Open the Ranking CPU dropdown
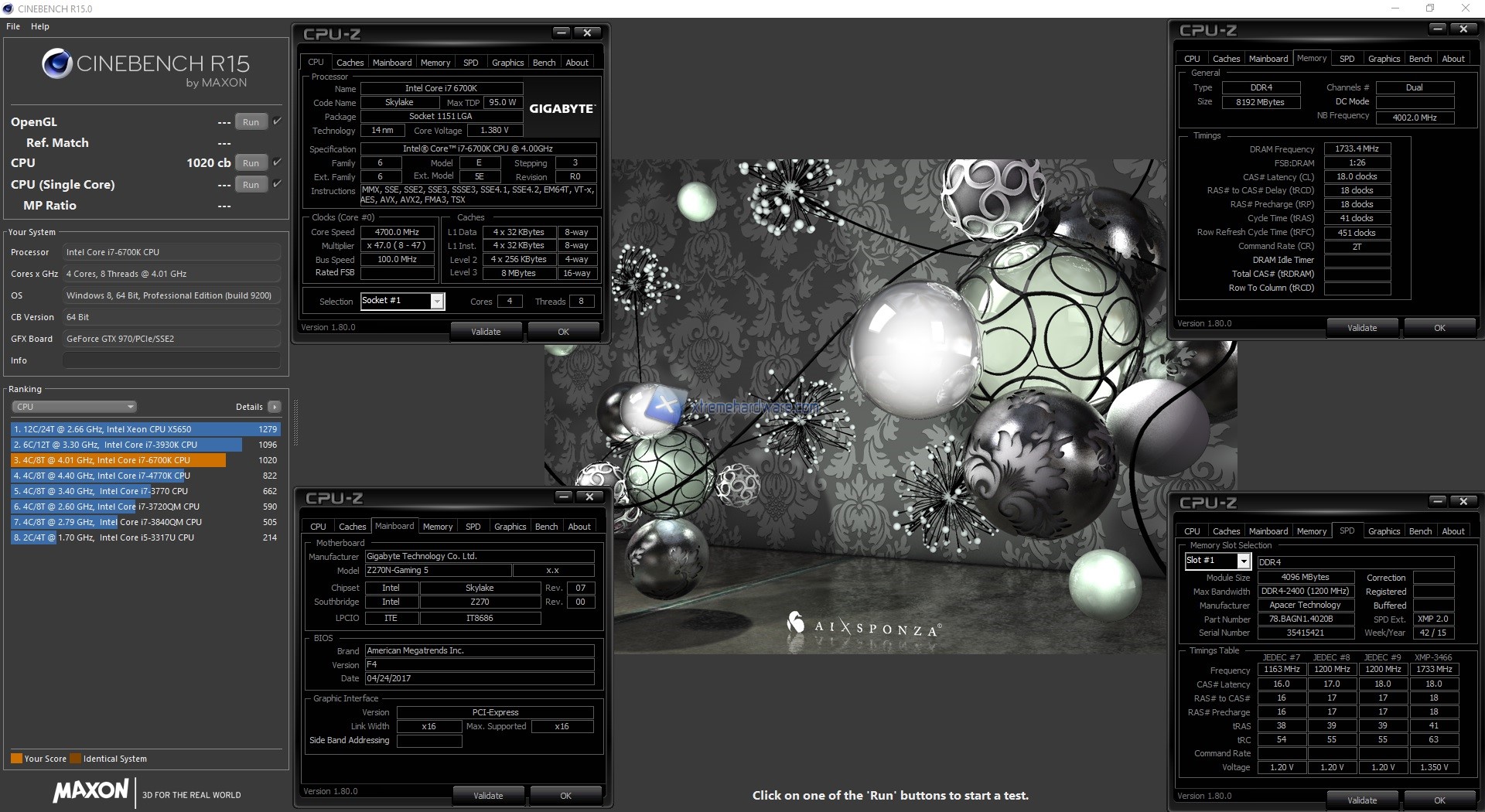Image resolution: width=1485 pixels, height=812 pixels. click(x=74, y=407)
